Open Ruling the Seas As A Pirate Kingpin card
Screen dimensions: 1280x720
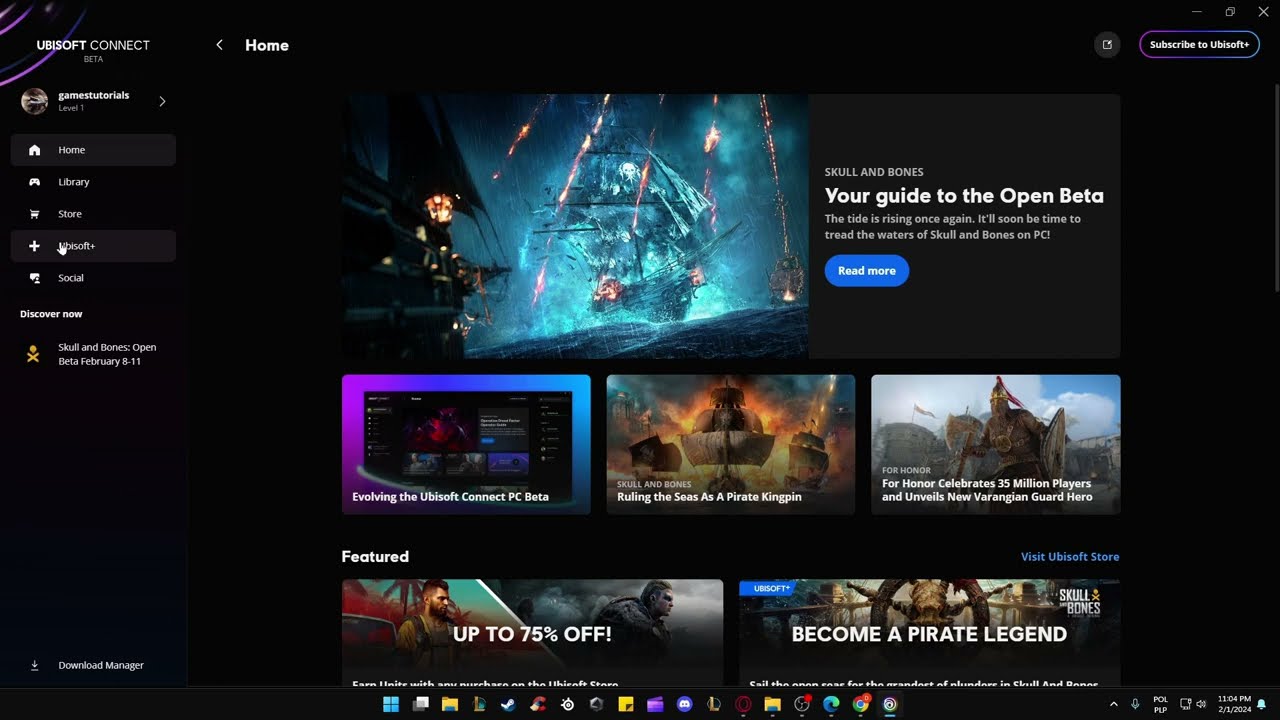point(731,444)
